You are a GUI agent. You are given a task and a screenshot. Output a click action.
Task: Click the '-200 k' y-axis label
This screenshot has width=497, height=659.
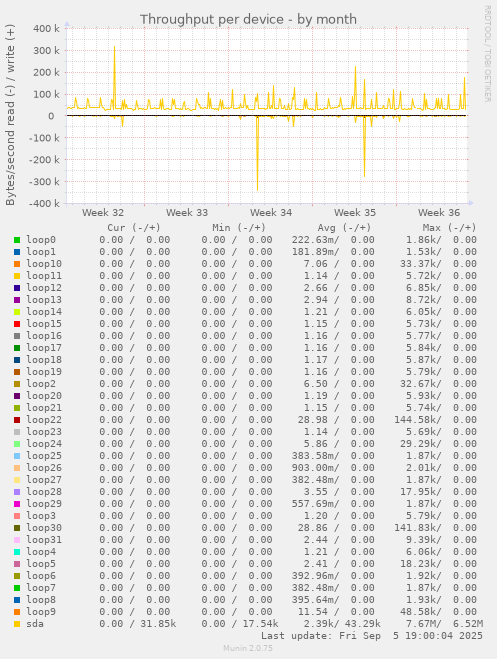[44, 160]
